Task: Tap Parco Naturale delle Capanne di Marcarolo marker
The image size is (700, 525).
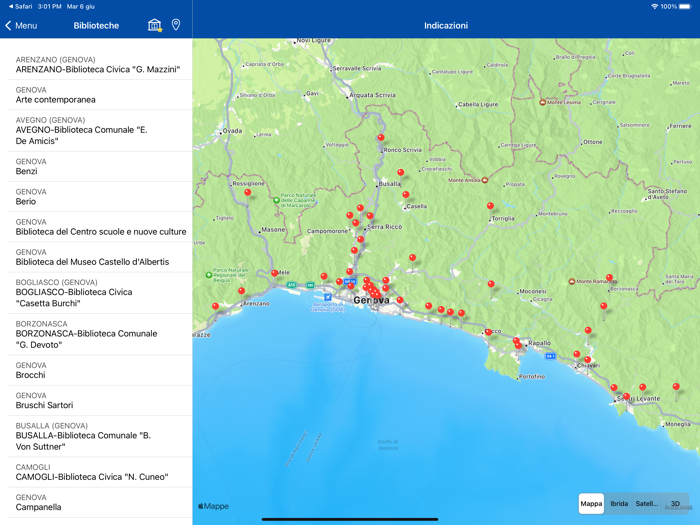Action: pos(276,200)
